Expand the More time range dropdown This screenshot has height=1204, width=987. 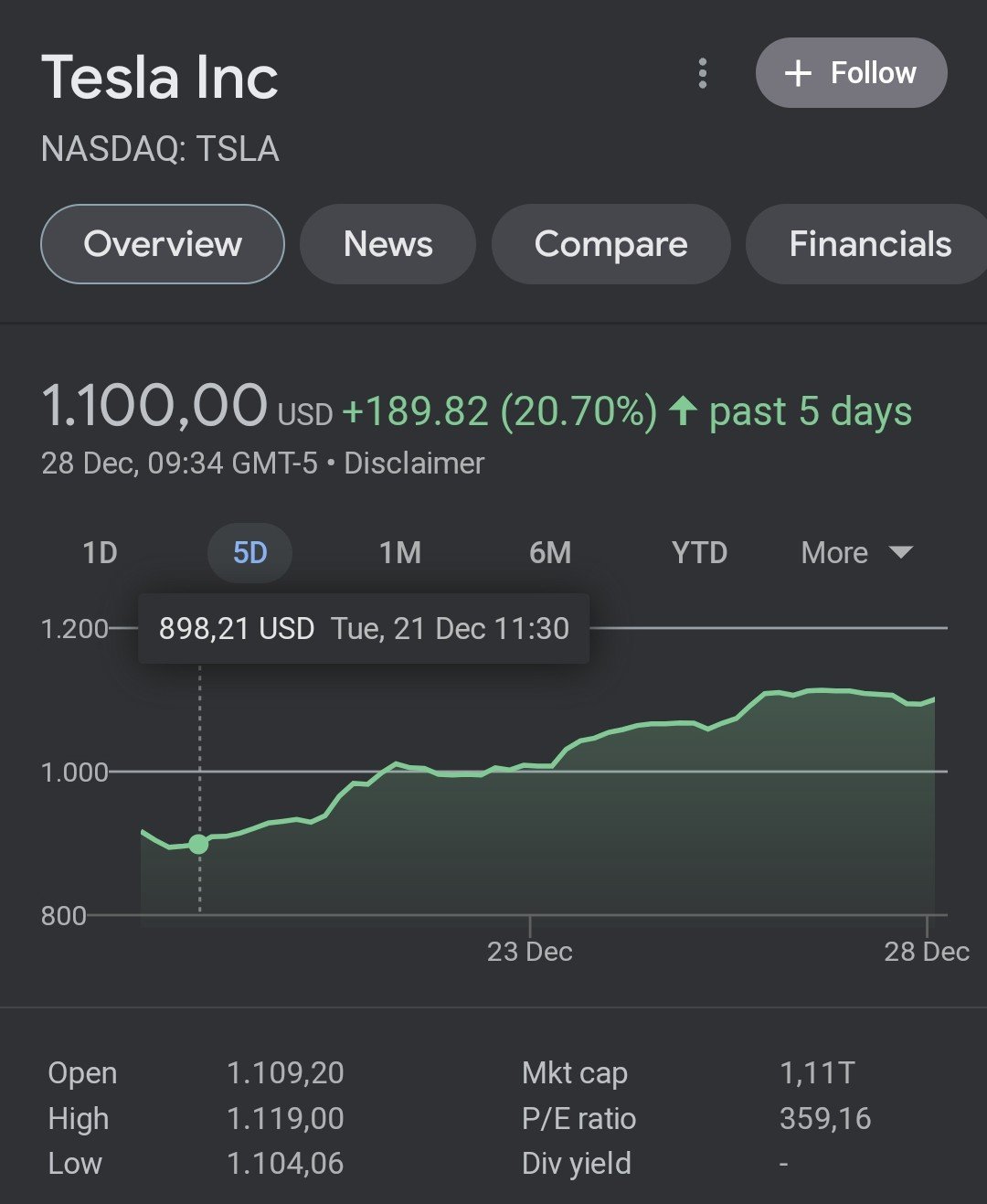tap(856, 553)
